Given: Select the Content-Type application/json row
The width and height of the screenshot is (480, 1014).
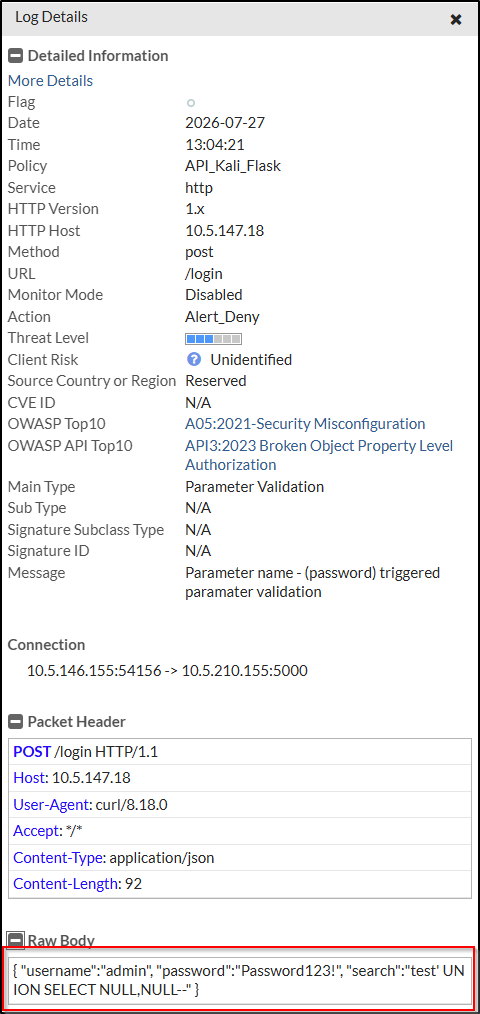Looking at the screenshot, I should click(239, 858).
